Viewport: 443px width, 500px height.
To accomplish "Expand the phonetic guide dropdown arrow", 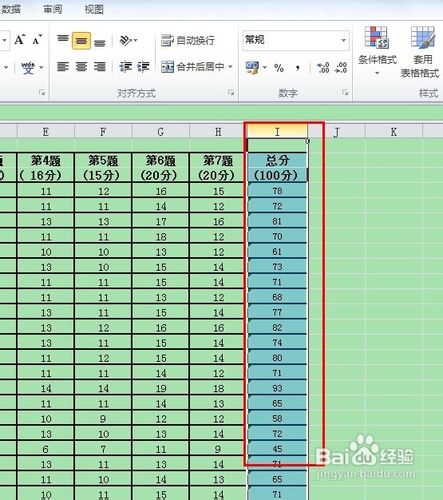I will point(41,68).
